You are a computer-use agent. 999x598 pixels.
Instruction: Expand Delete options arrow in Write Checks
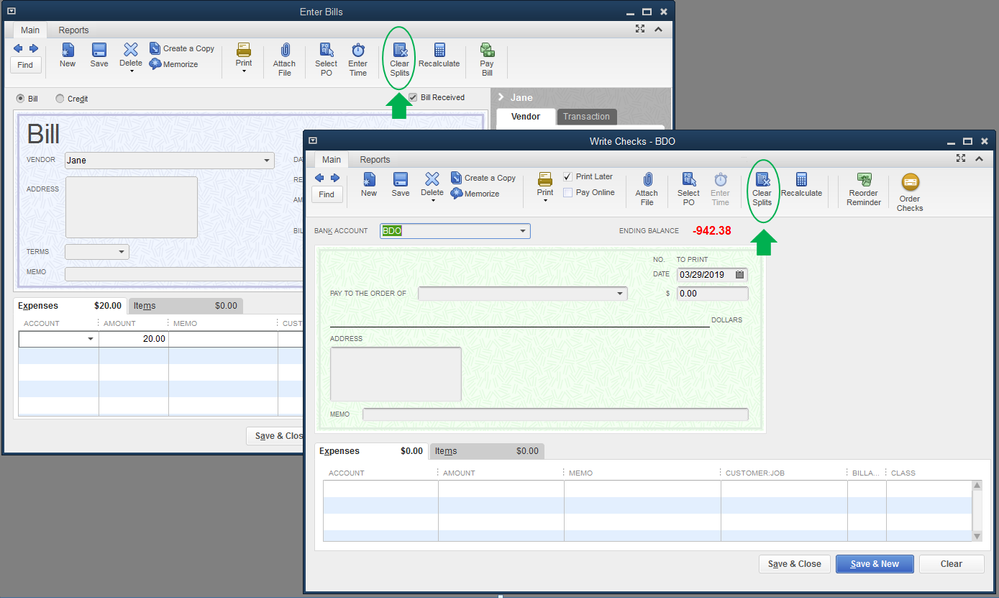433,201
